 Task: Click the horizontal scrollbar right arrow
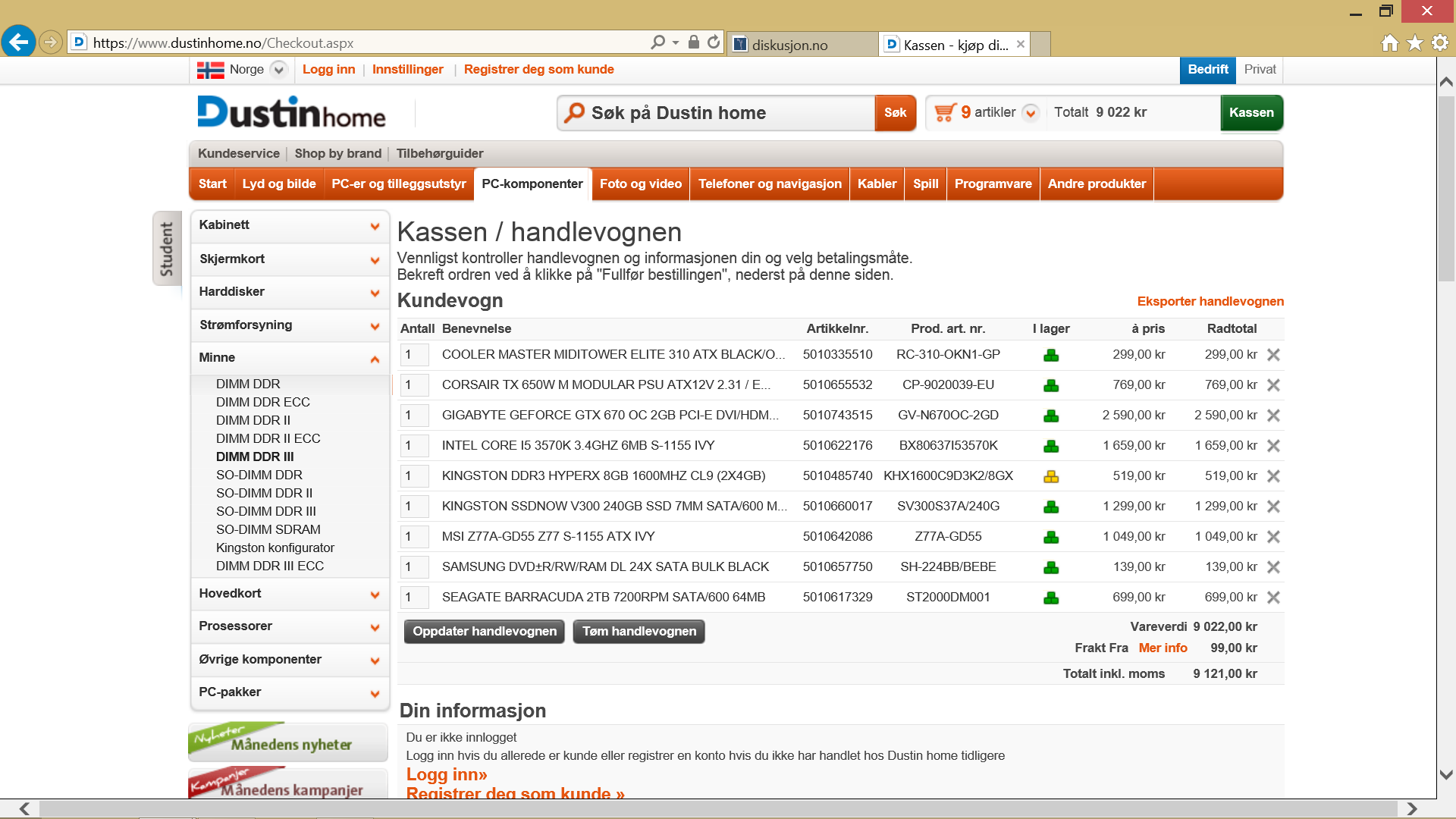[1411, 808]
